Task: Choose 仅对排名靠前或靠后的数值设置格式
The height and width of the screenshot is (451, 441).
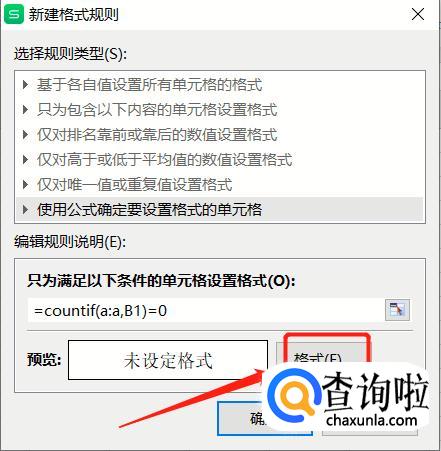Action: point(219,135)
